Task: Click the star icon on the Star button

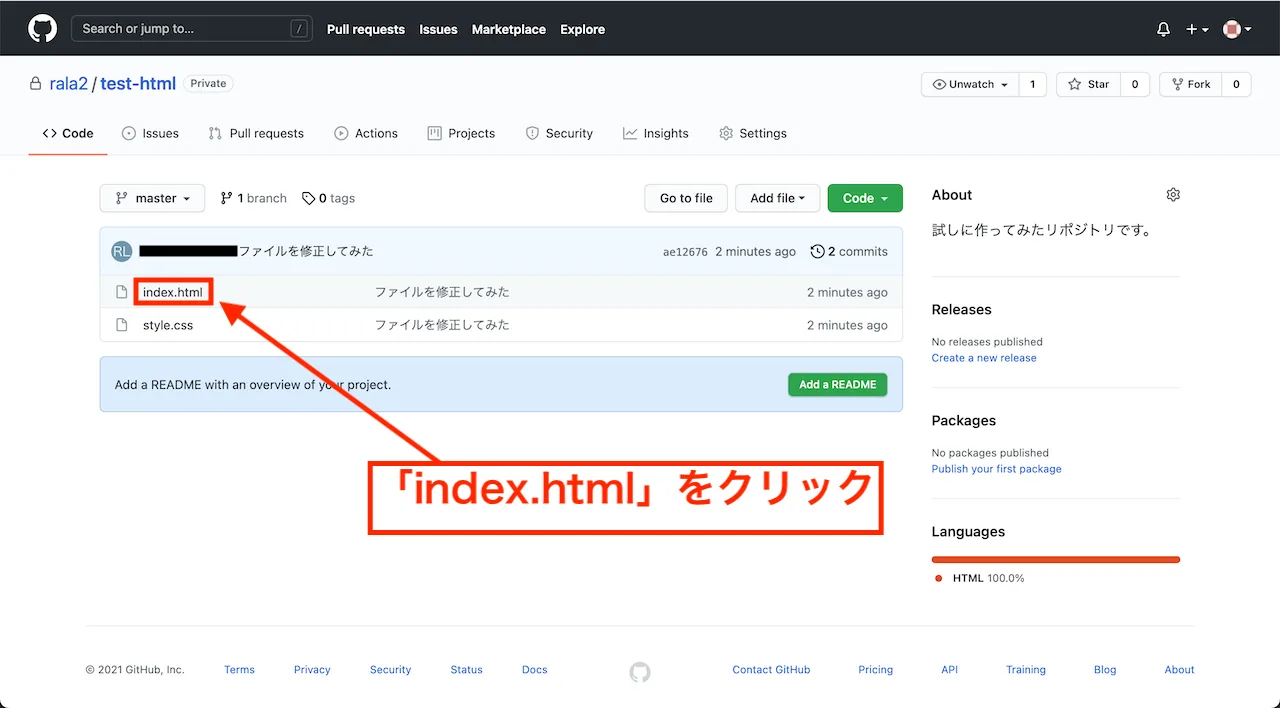Action: pos(1074,84)
